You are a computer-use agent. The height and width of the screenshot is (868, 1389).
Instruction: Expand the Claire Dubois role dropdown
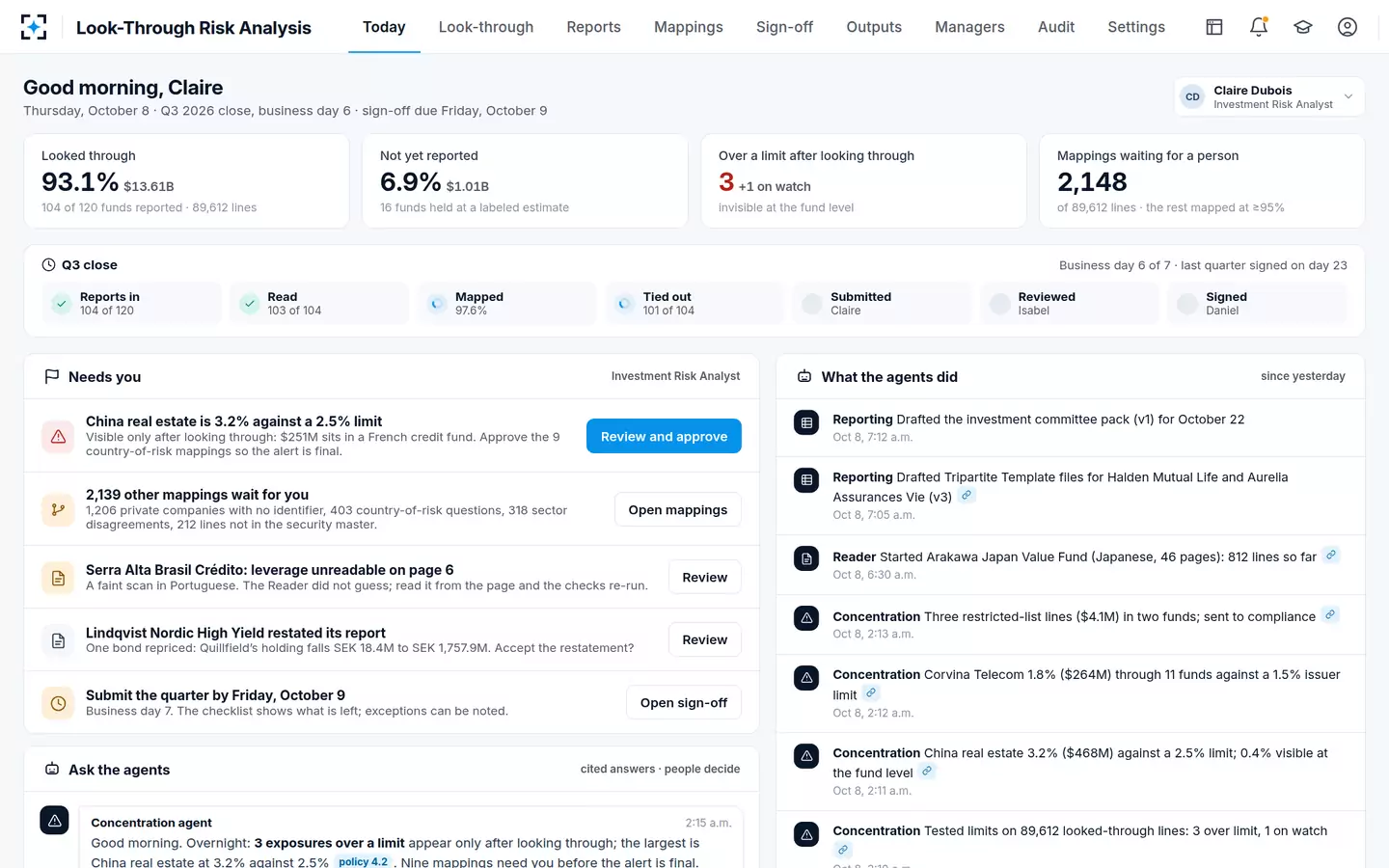pyautogui.click(x=1268, y=96)
